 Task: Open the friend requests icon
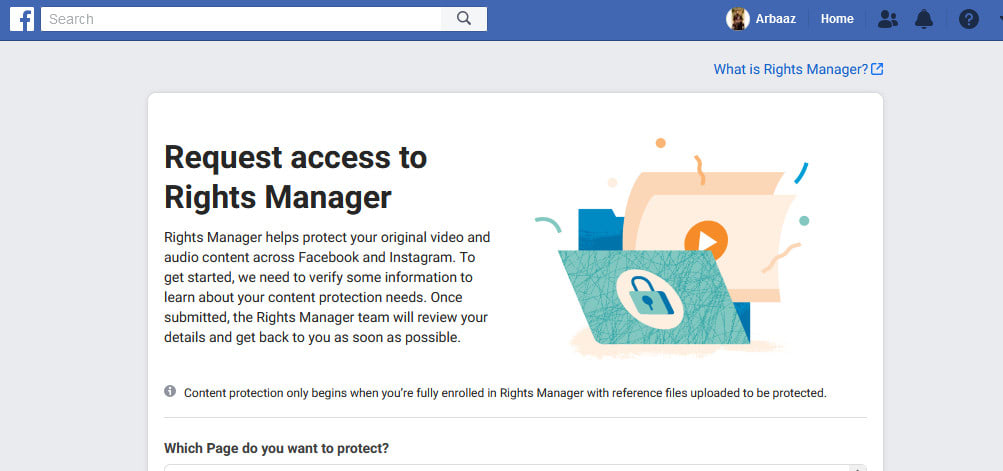[x=887, y=19]
